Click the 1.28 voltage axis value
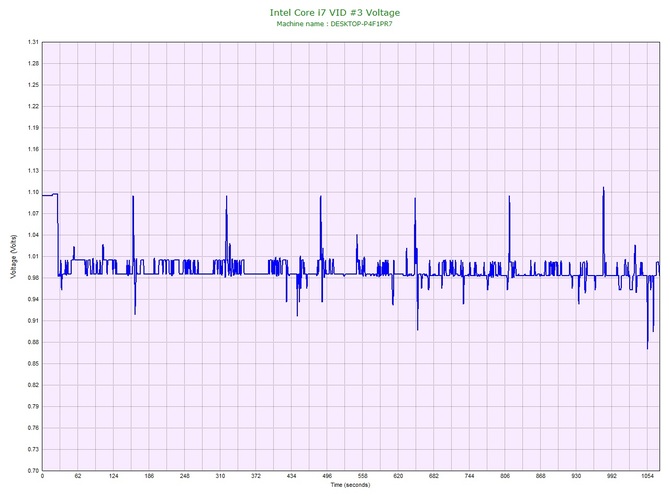Viewport: 670px width, 502px height. (33, 63)
